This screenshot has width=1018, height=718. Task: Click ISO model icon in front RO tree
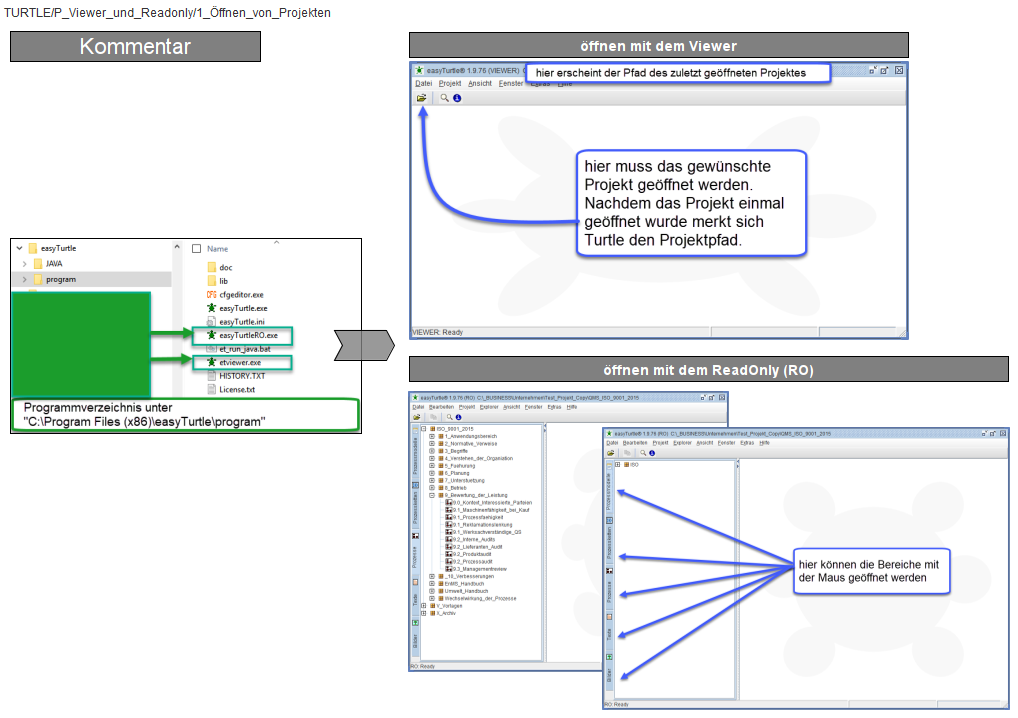coord(627,464)
